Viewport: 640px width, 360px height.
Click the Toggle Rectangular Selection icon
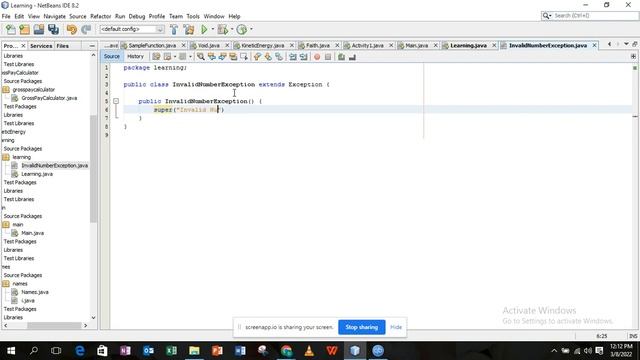click(x=244, y=57)
